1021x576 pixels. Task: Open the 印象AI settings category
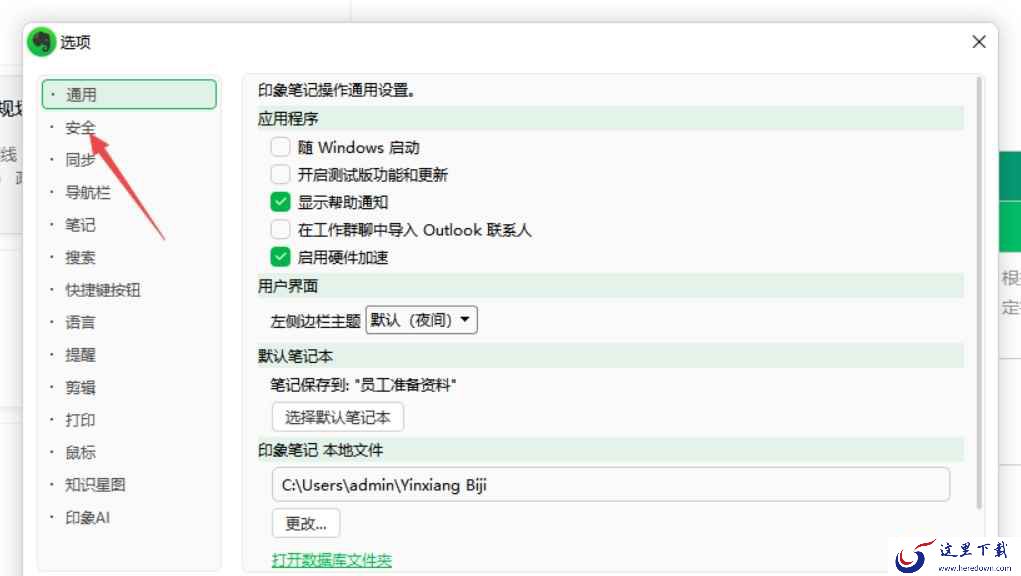(88, 517)
